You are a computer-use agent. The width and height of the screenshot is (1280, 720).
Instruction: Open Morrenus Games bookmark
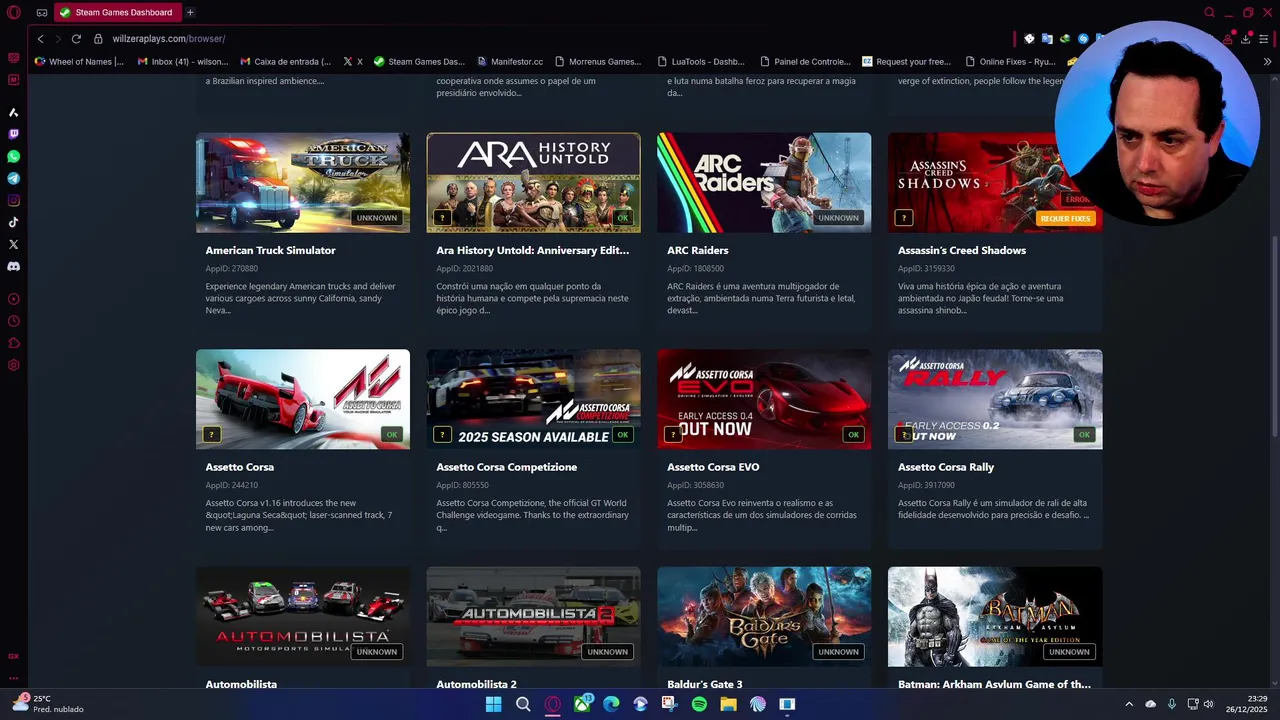(598, 61)
